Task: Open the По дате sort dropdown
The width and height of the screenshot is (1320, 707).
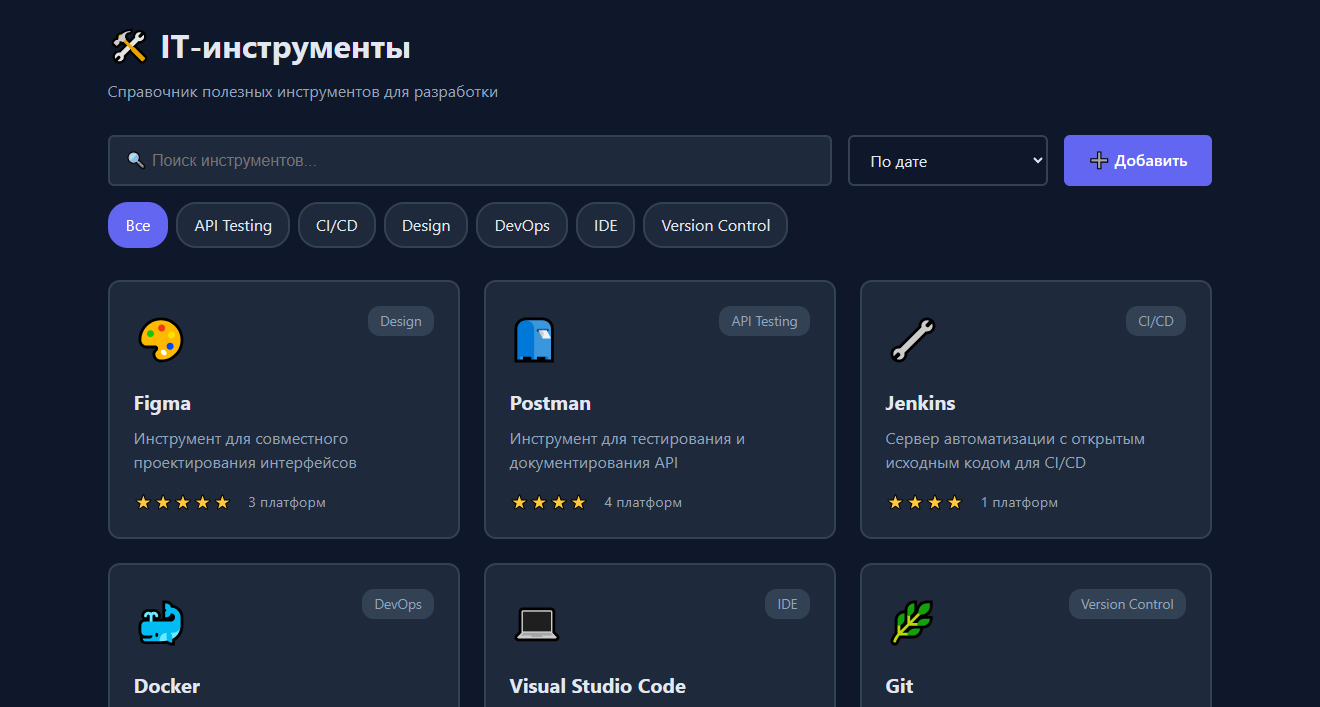Action: [x=947, y=160]
